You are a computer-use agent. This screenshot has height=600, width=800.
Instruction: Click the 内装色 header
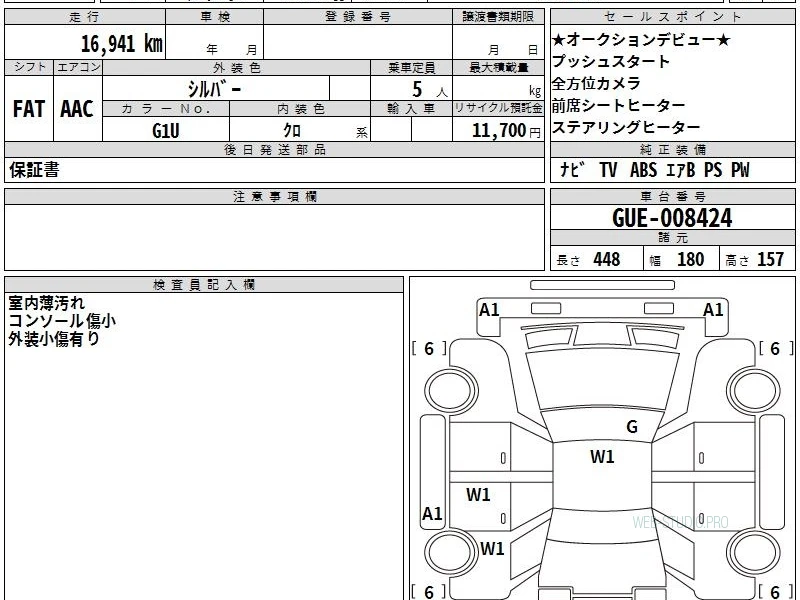click(x=300, y=109)
